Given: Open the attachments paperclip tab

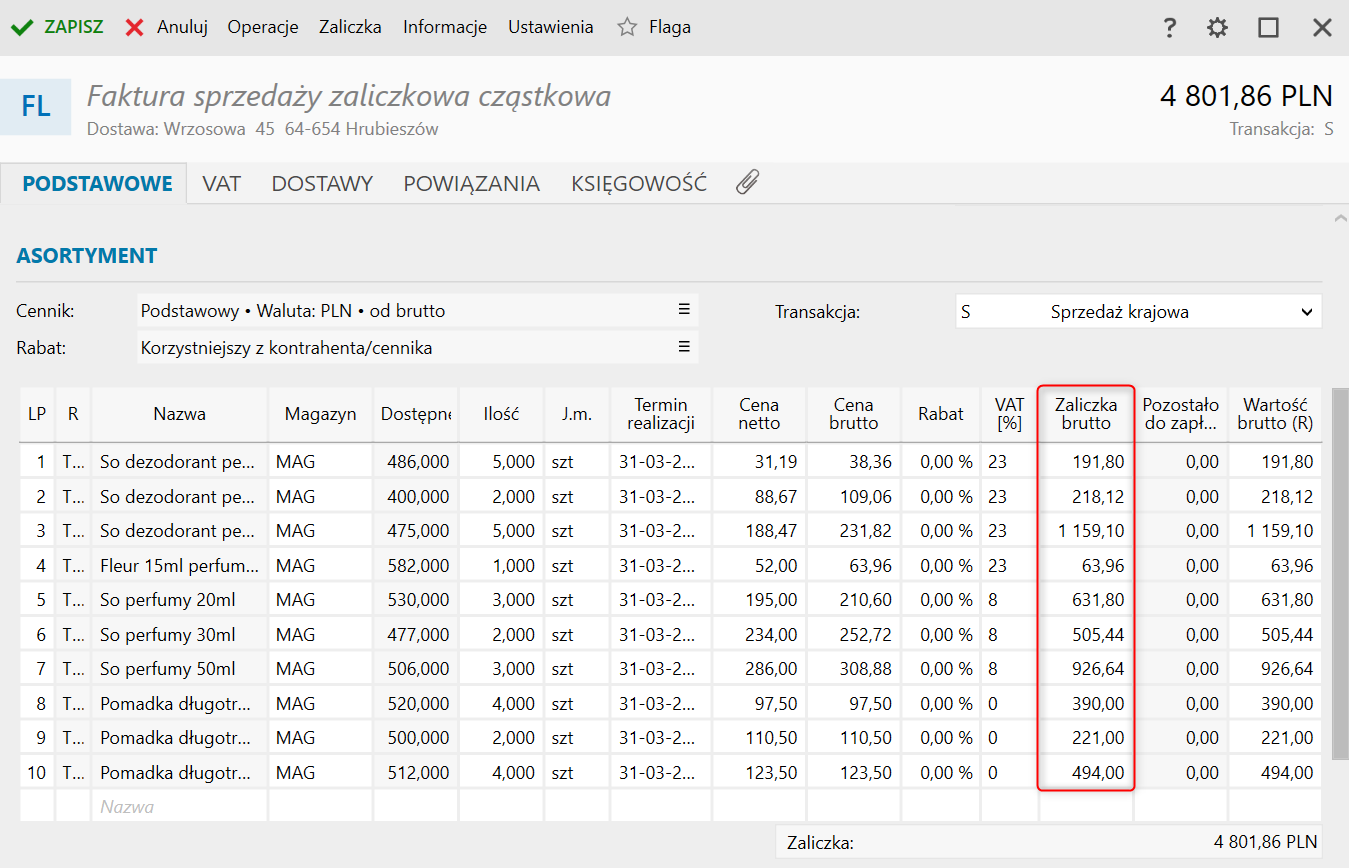Looking at the screenshot, I should point(747,182).
